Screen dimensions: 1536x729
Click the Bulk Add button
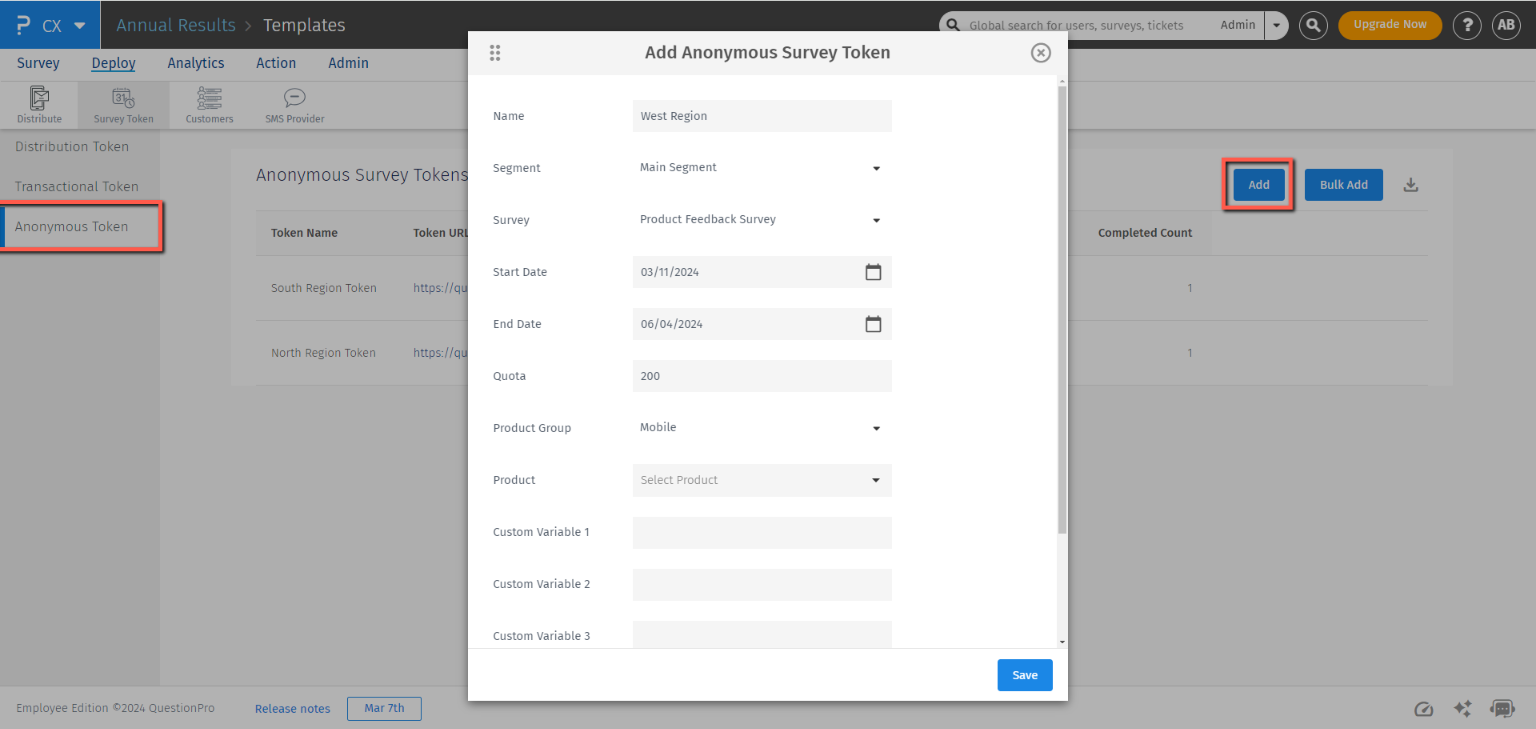pos(1343,184)
